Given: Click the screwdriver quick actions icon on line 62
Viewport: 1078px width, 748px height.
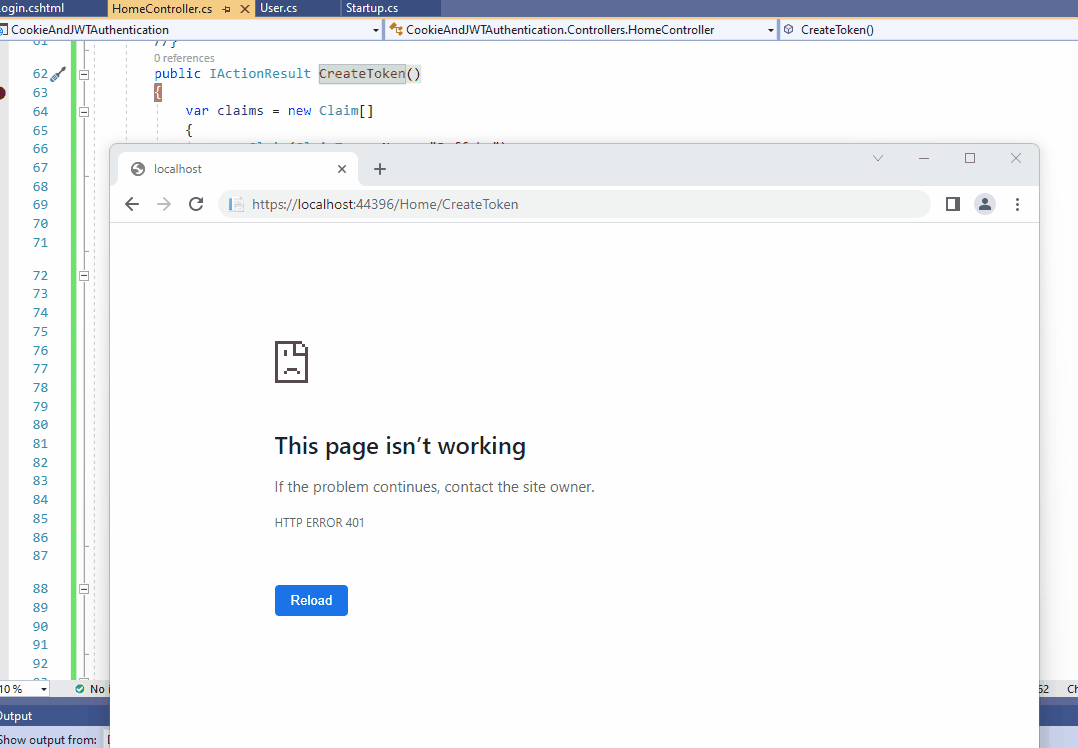Looking at the screenshot, I should click(58, 74).
